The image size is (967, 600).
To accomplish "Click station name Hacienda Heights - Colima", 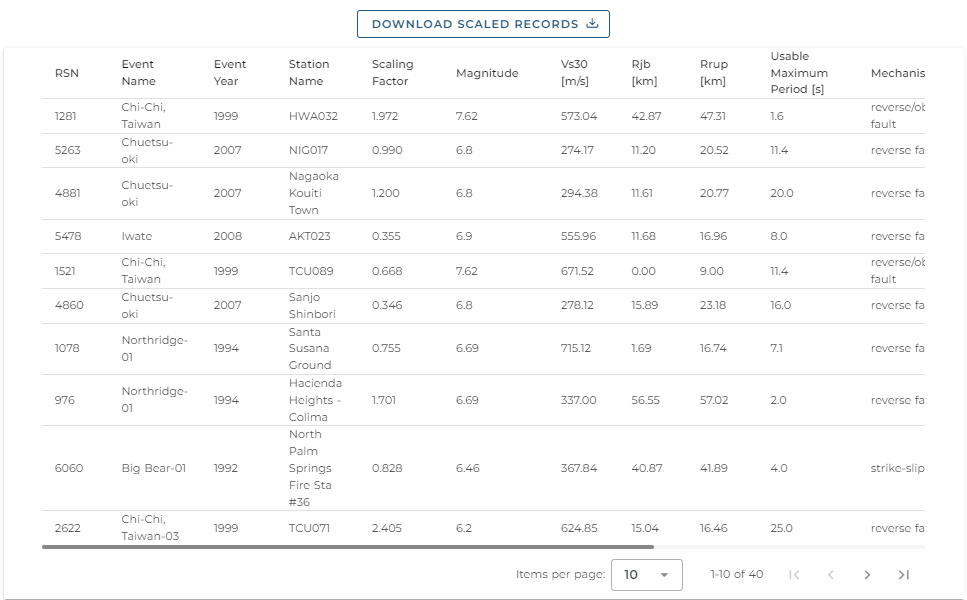I will click(315, 400).
